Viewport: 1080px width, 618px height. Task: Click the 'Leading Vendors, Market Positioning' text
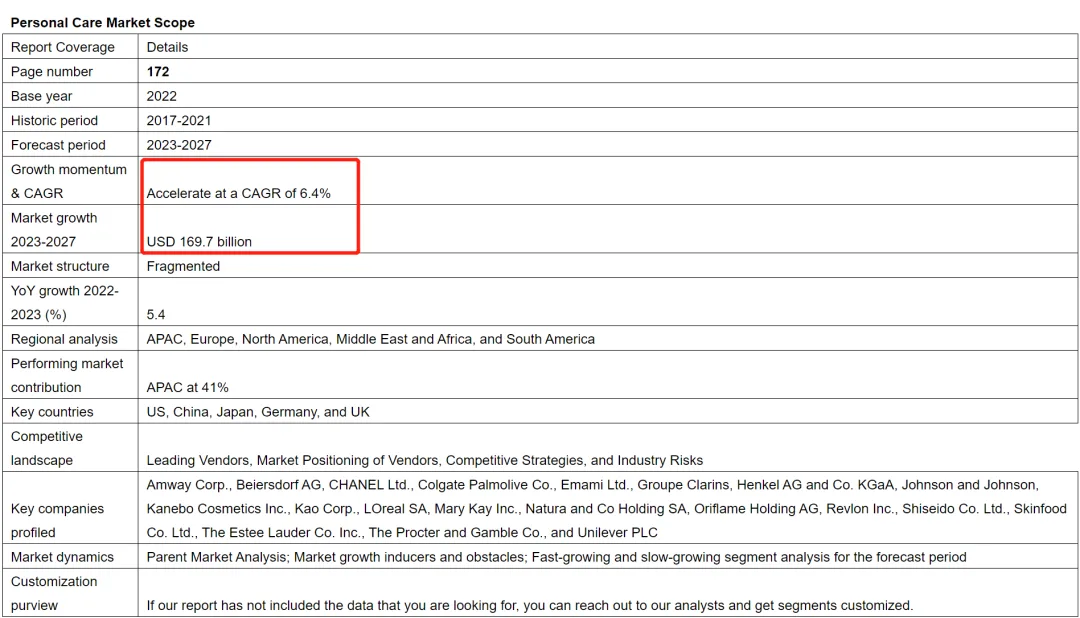click(x=424, y=460)
